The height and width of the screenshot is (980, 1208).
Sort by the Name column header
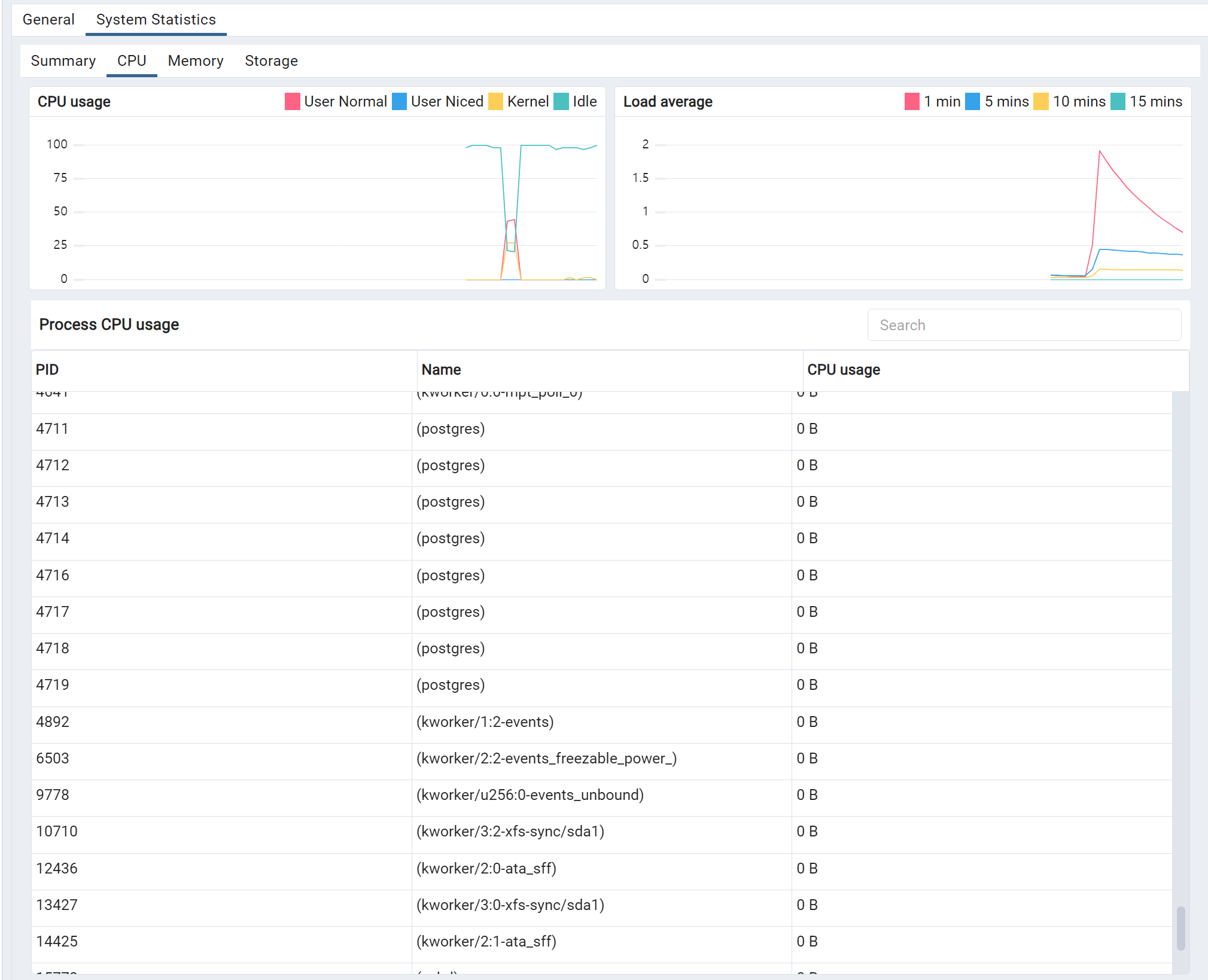click(x=441, y=370)
